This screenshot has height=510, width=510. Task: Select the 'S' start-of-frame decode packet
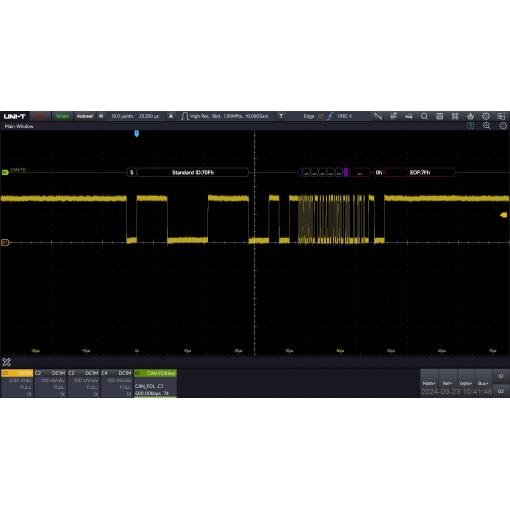[131, 172]
